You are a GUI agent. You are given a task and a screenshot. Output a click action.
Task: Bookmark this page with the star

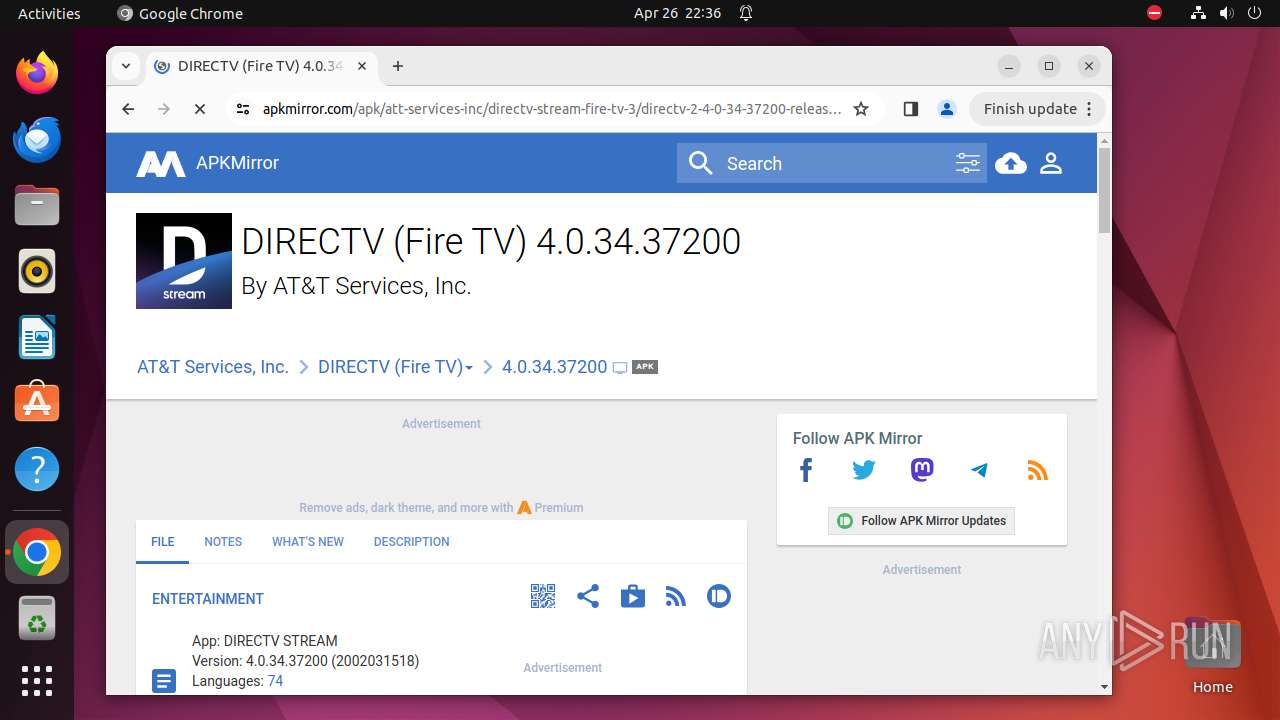pyautogui.click(x=861, y=109)
